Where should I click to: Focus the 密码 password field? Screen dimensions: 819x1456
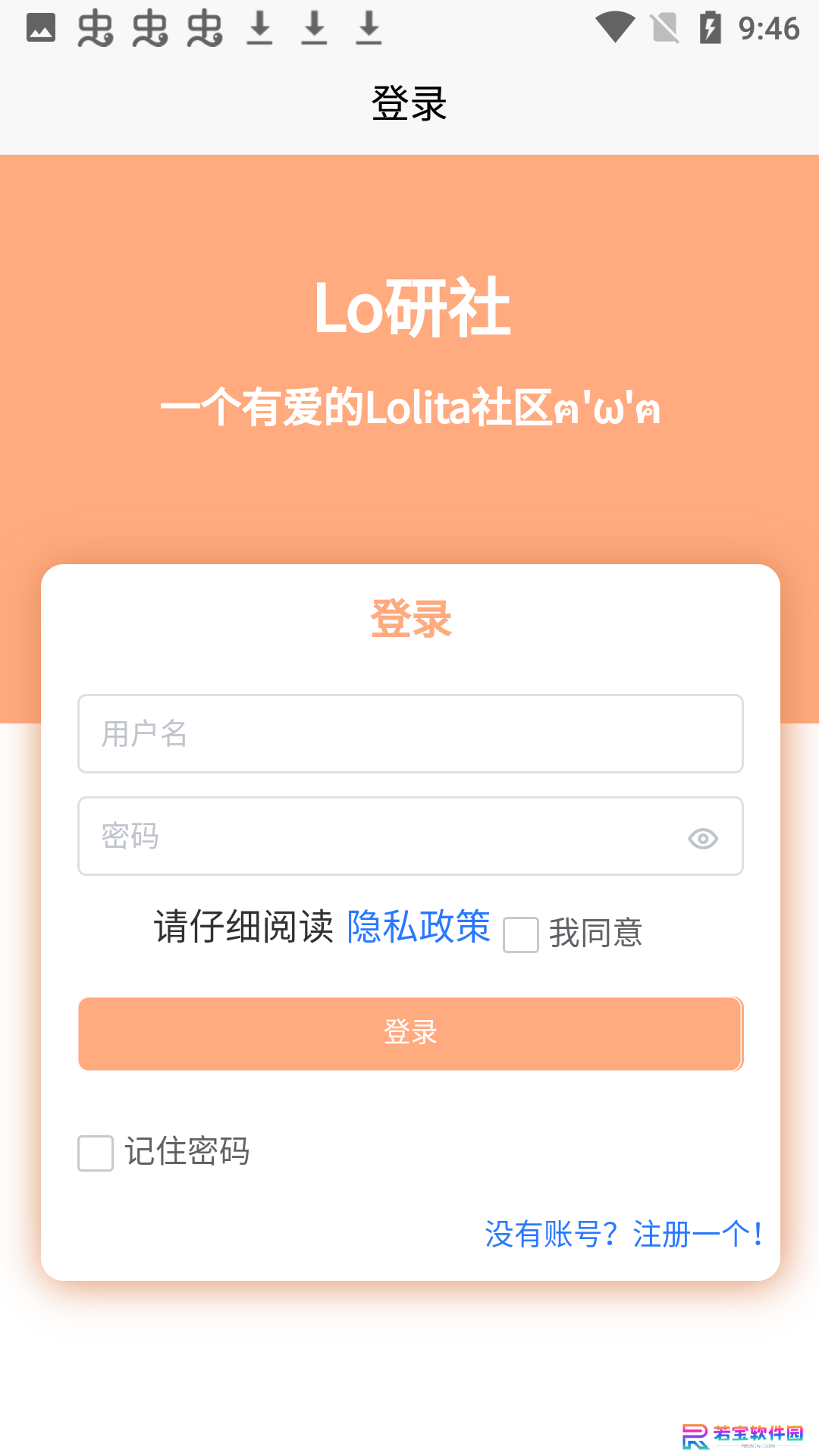click(x=410, y=836)
